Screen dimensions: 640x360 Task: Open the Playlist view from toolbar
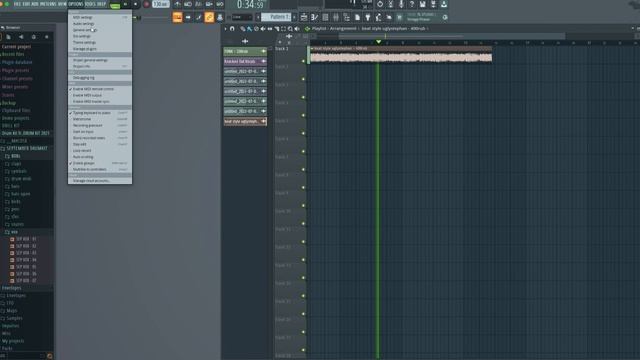click(304, 17)
